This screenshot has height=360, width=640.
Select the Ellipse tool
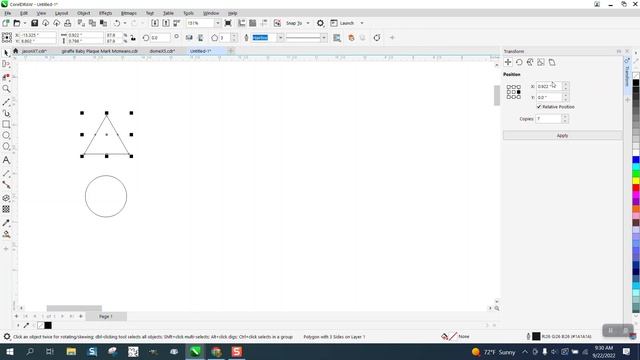(x=6, y=136)
